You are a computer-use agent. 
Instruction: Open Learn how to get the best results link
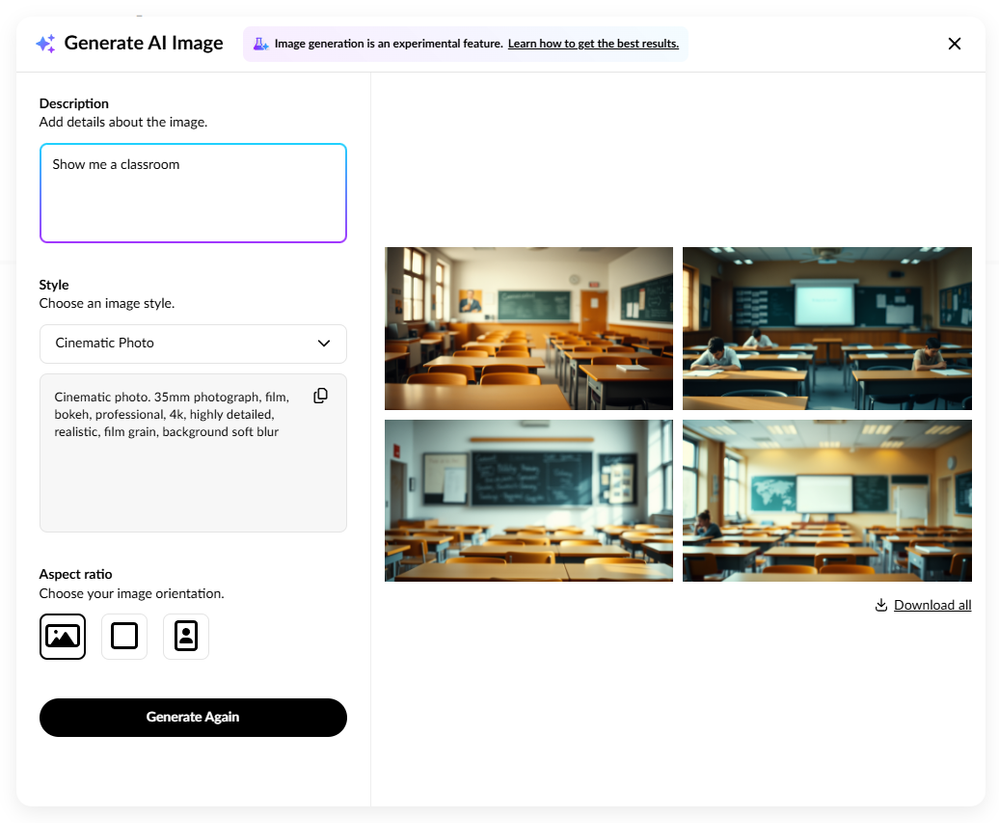pyautogui.click(x=593, y=43)
